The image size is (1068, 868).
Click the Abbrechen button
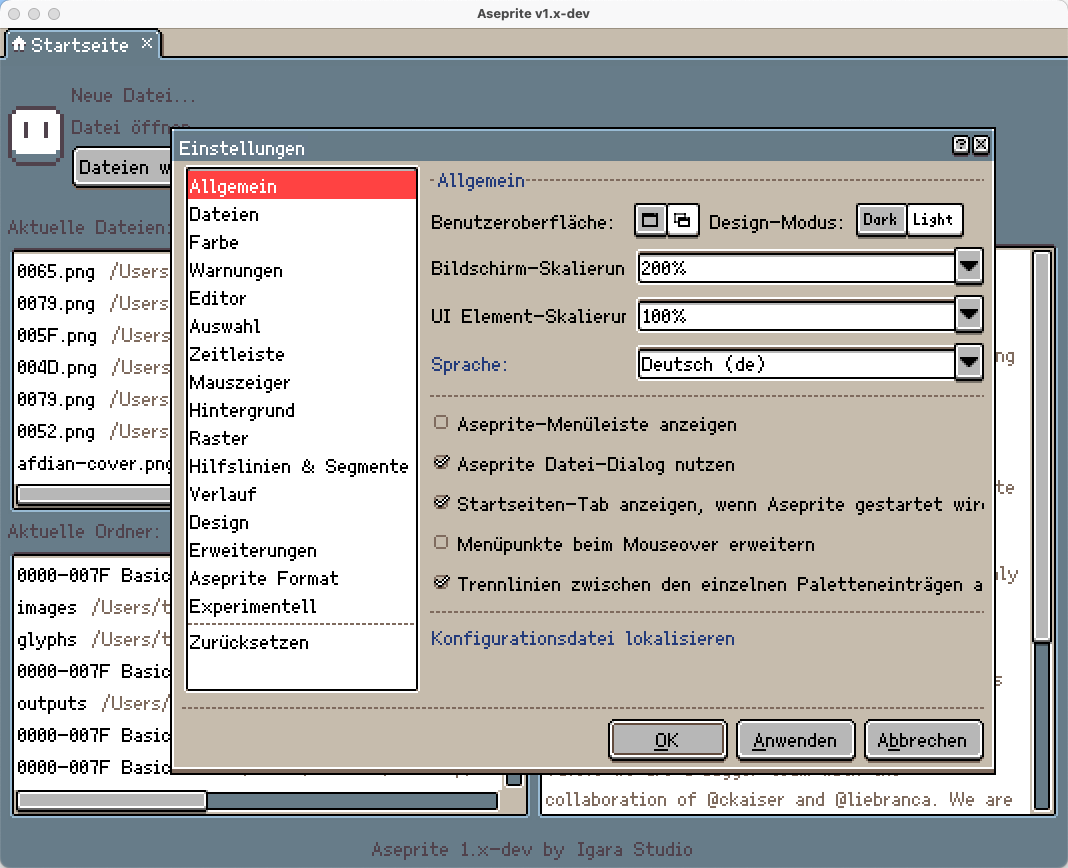(x=922, y=740)
